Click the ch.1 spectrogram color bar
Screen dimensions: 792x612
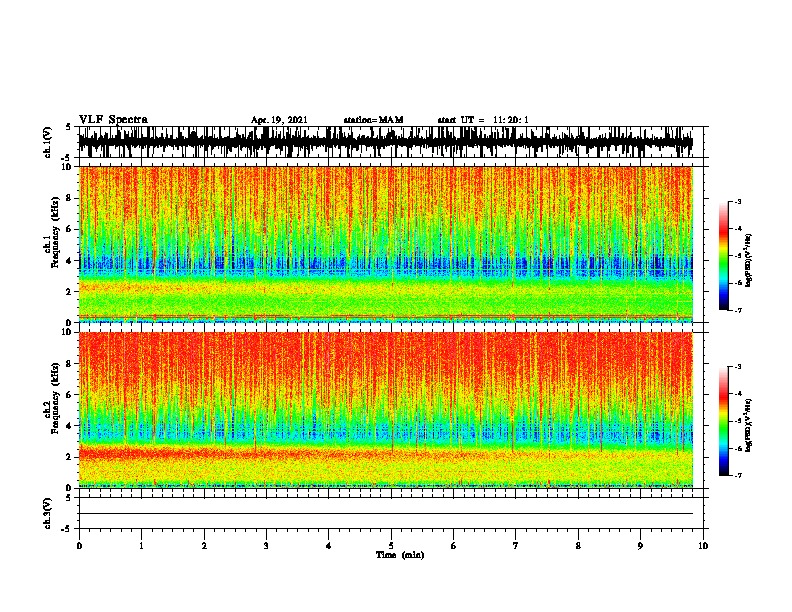point(724,256)
